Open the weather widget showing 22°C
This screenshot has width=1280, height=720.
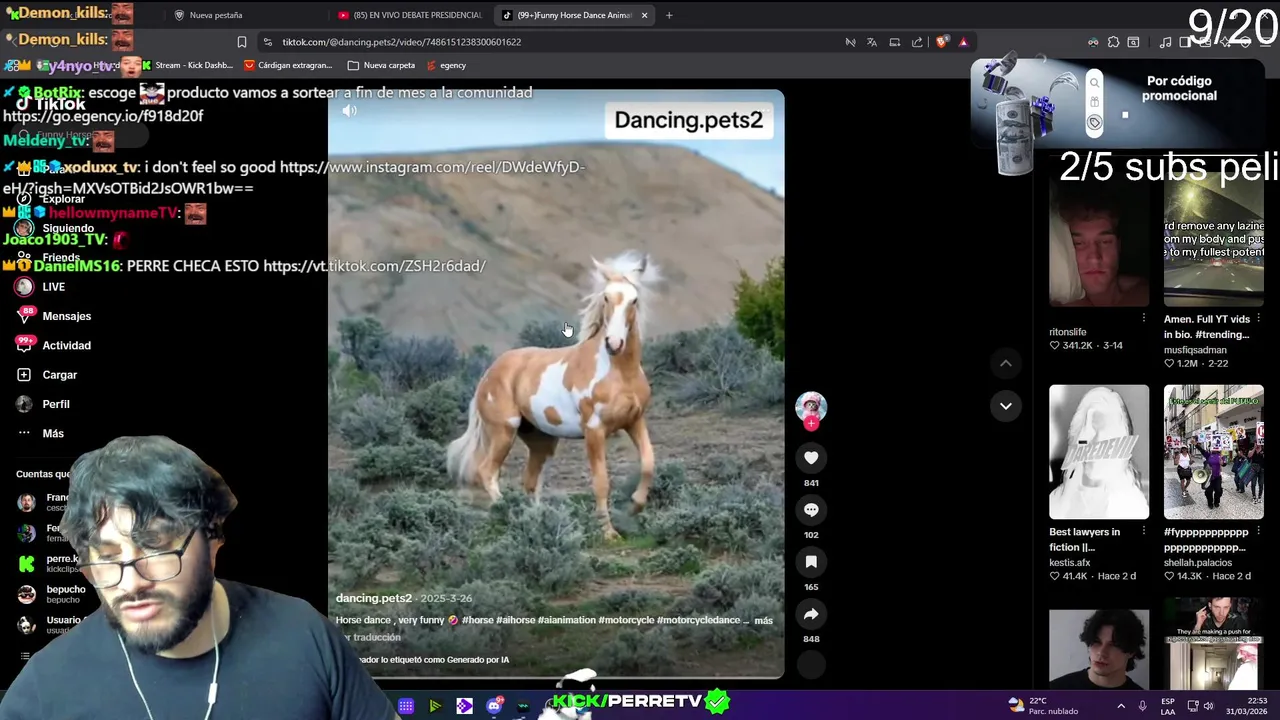pyautogui.click(x=1043, y=705)
